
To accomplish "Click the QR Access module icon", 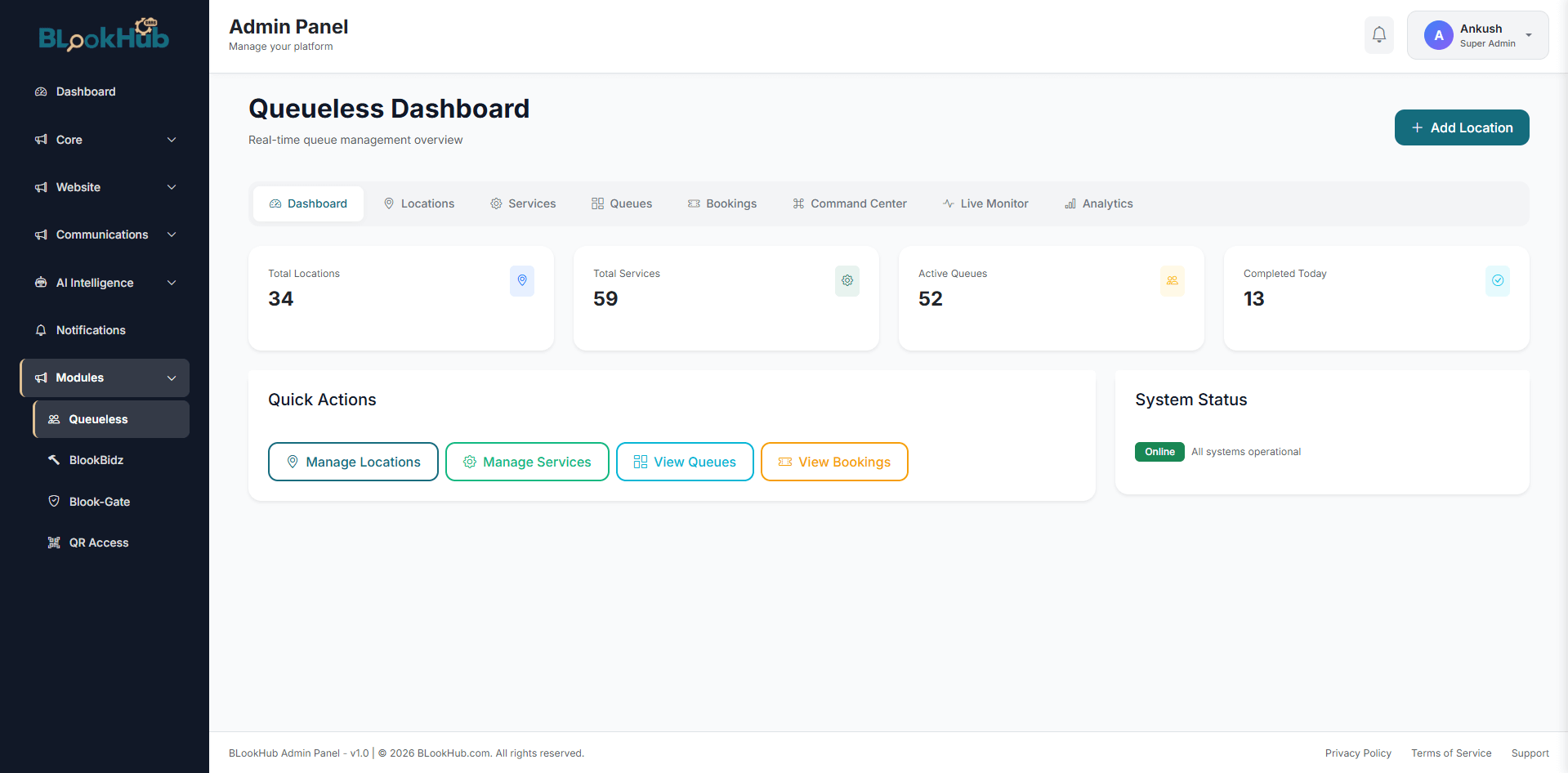I will pos(53,542).
